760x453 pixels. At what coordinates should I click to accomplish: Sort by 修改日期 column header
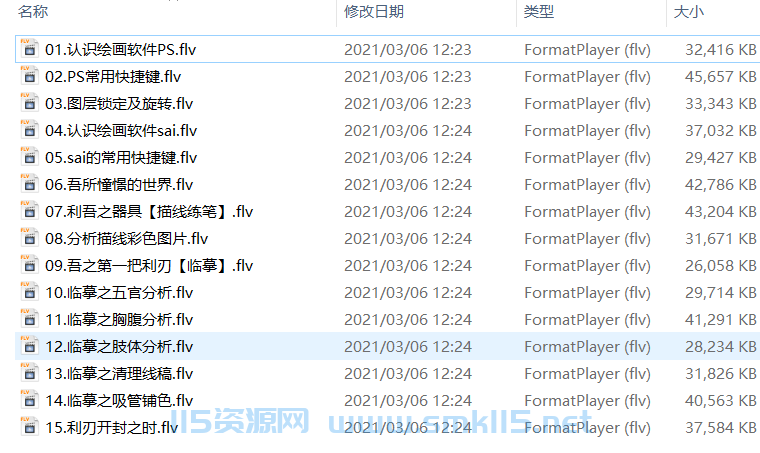click(x=374, y=12)
